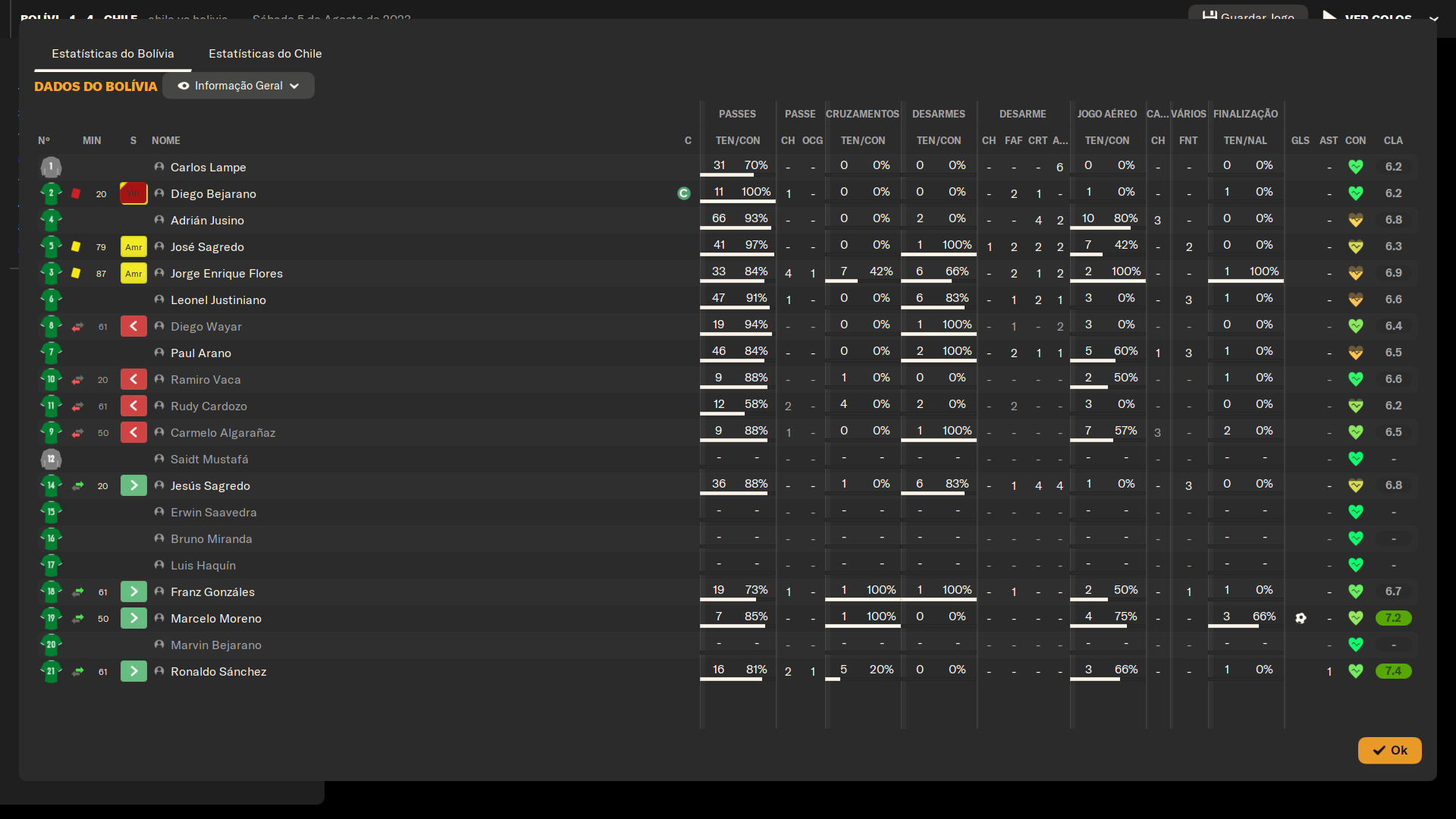Click substituted-off arrow icon for Diego Wayar
This screenshot has height=819, width=1456.
tap(77, 327)
